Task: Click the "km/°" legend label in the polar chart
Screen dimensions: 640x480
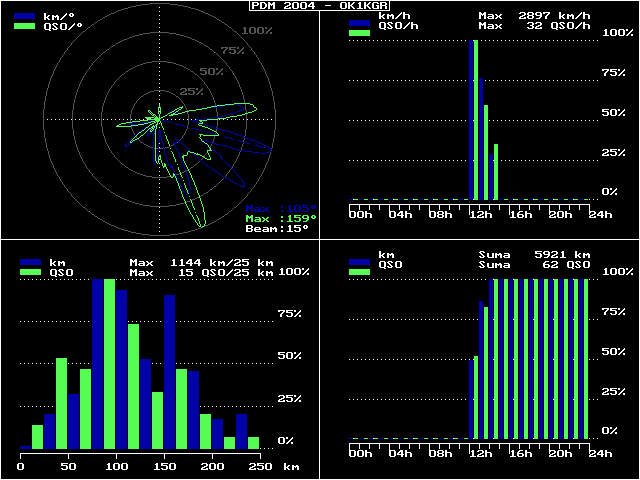Action: [x=57, y=17]
